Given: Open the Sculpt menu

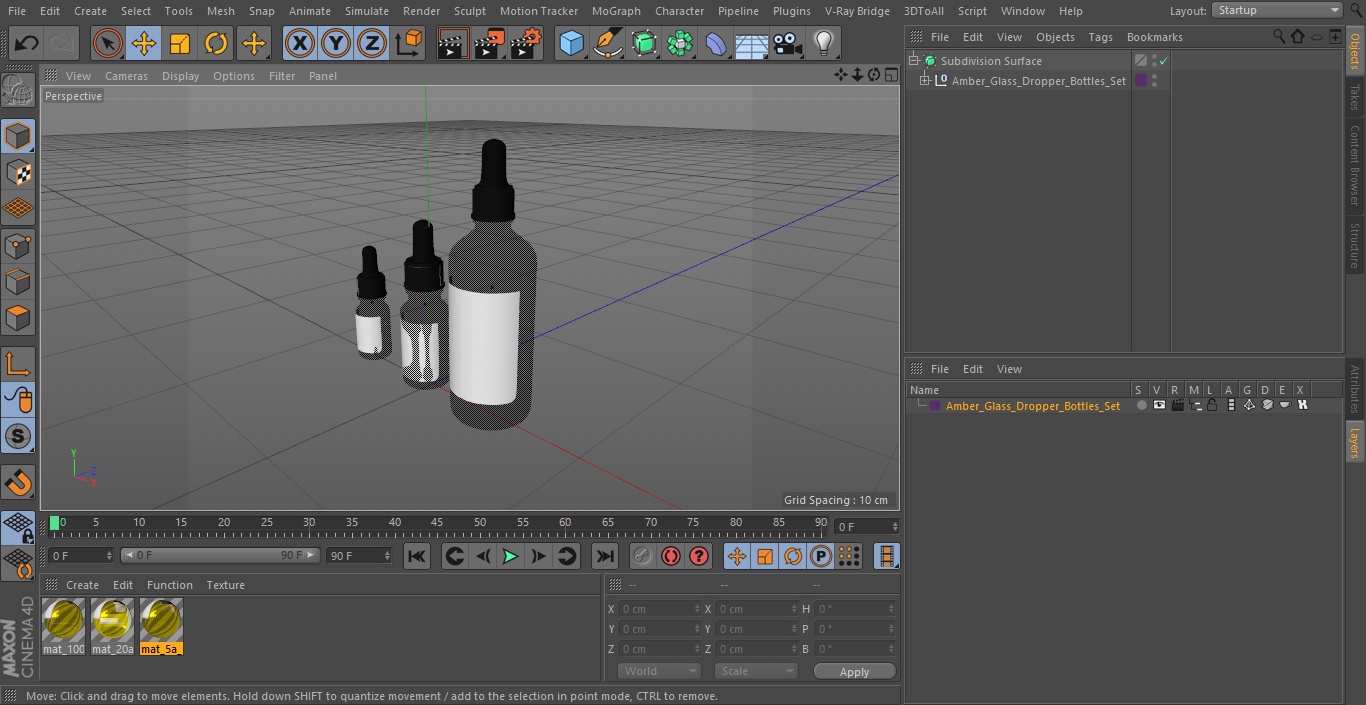Looking at the screenshot, I should pos(469,11).
